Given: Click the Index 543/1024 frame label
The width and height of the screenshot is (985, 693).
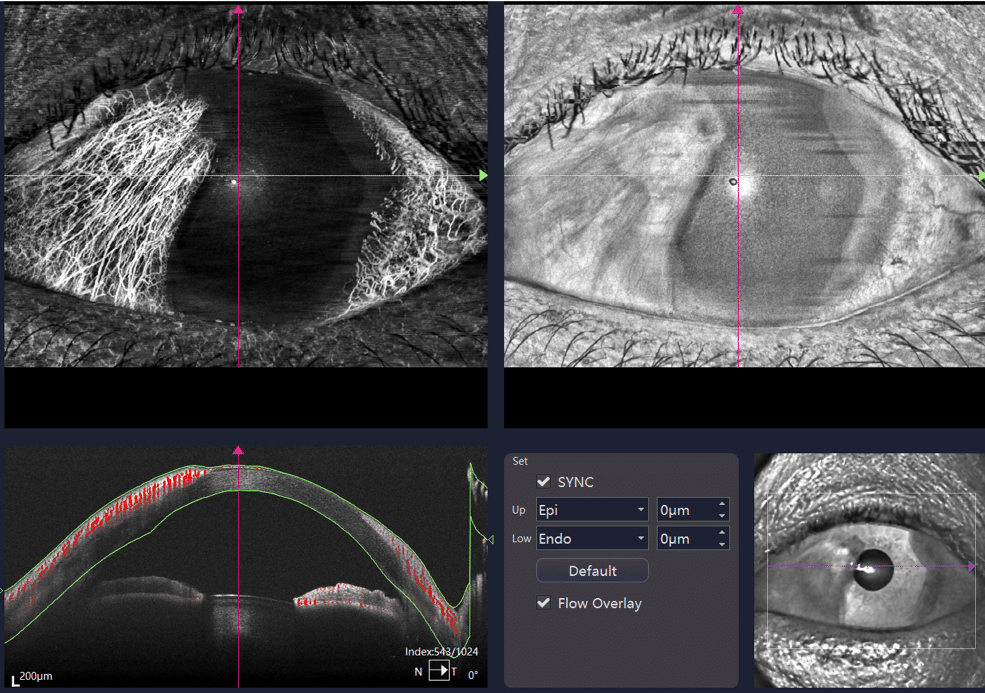Looking at the screenshot, I should coord(441,652).
